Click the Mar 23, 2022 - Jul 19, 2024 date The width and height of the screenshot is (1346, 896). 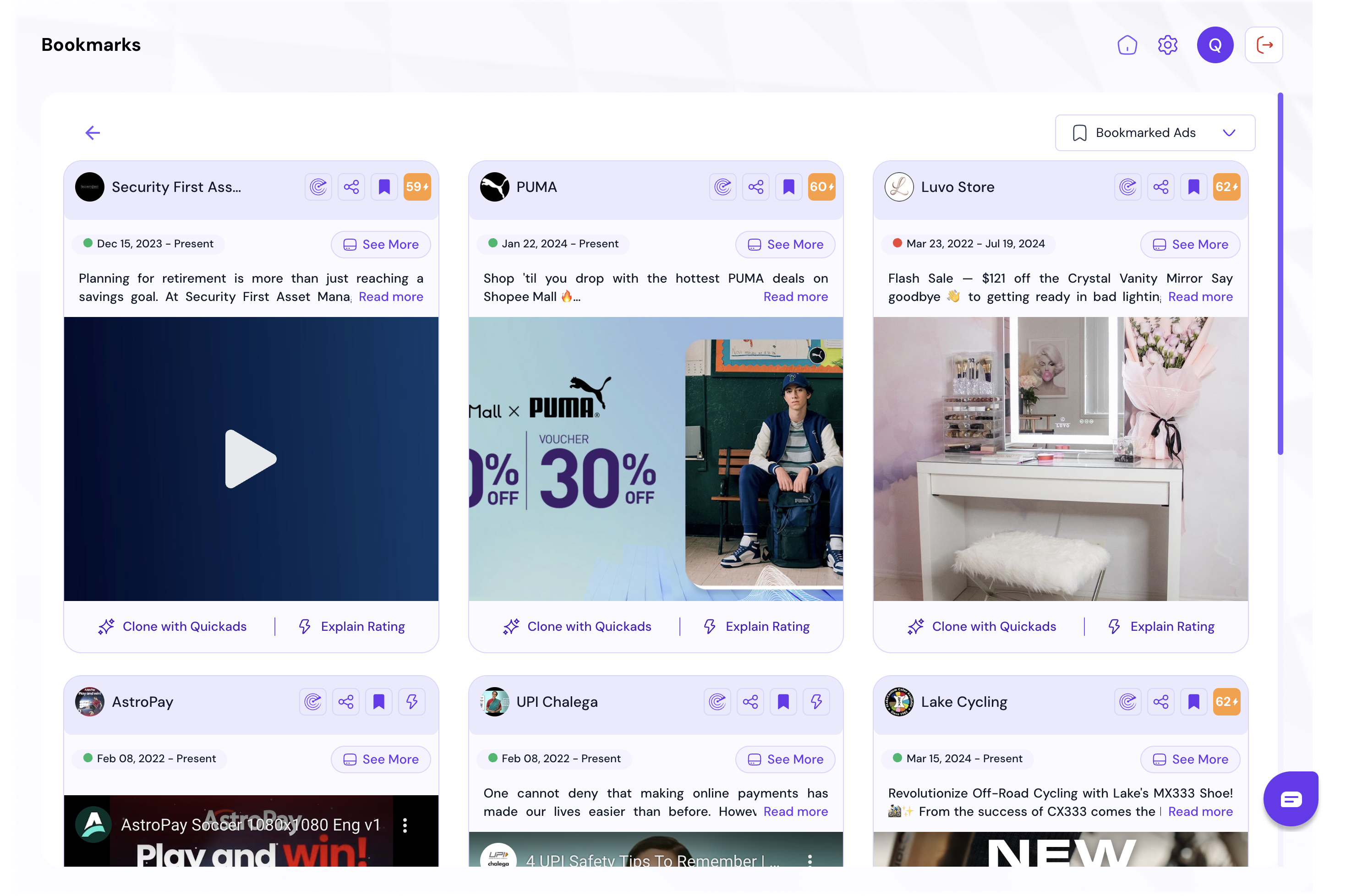click(x=975, y=244)
